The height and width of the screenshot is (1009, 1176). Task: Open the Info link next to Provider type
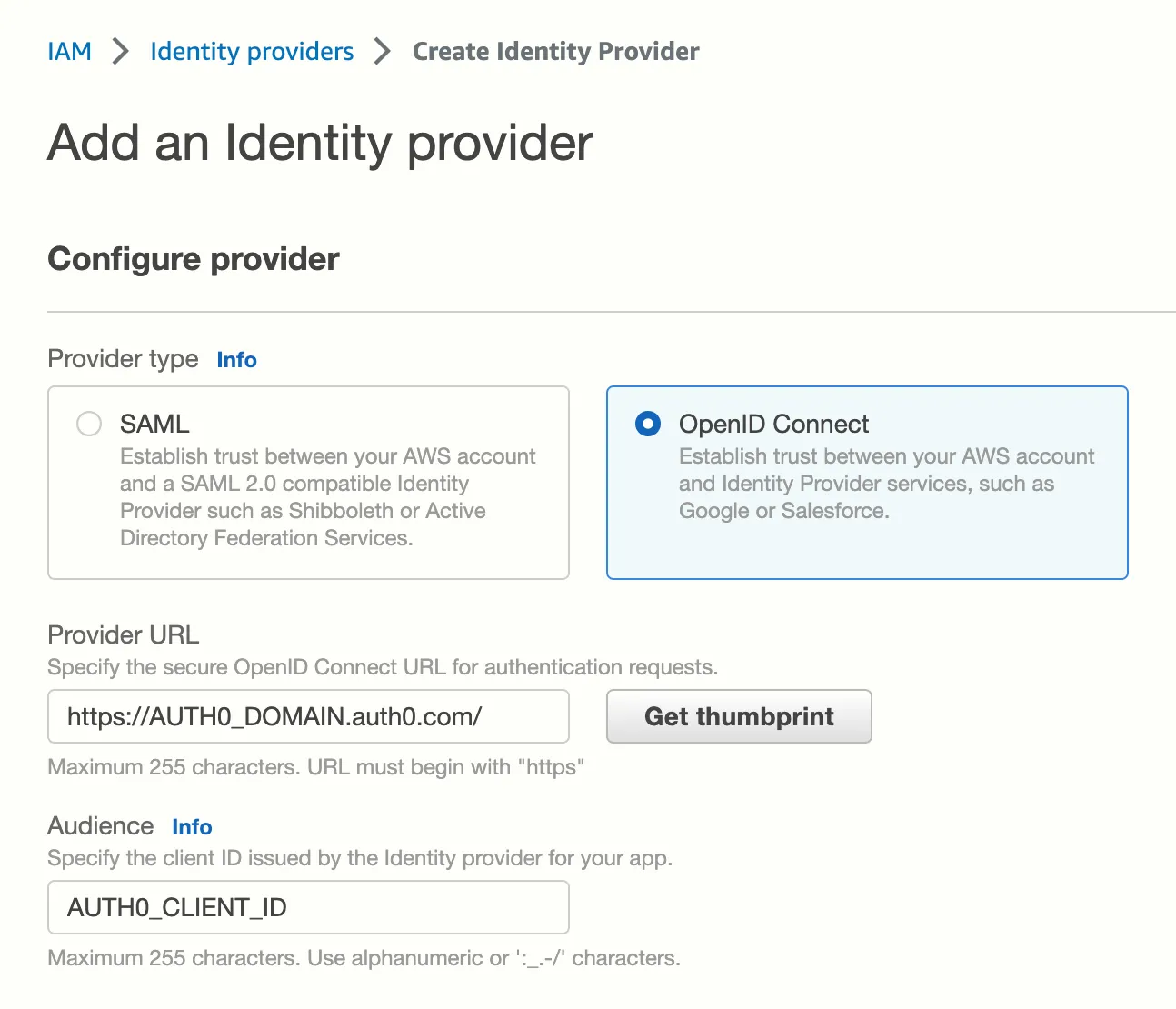(235, 360)
